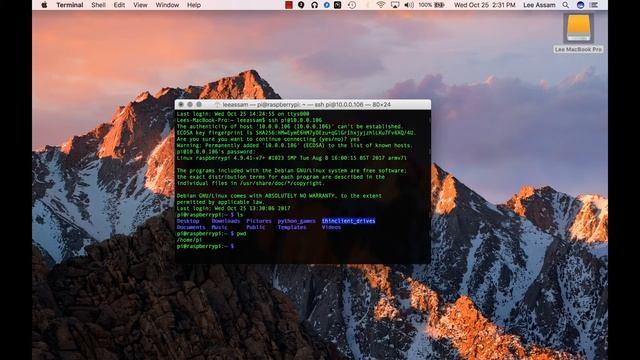Open the Window menu

tap(167, 5)
